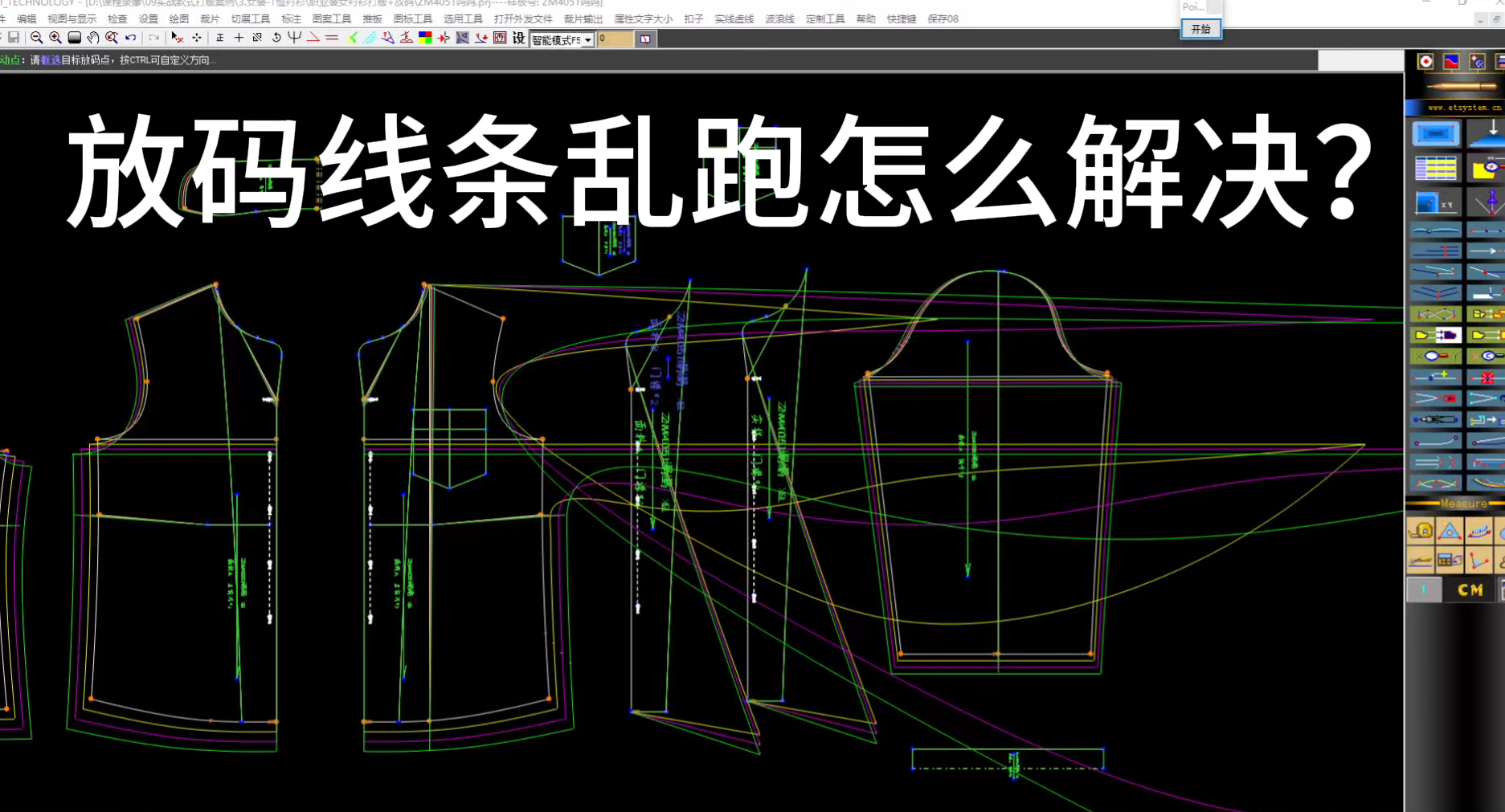Click the Redo arrow icon

154,37
